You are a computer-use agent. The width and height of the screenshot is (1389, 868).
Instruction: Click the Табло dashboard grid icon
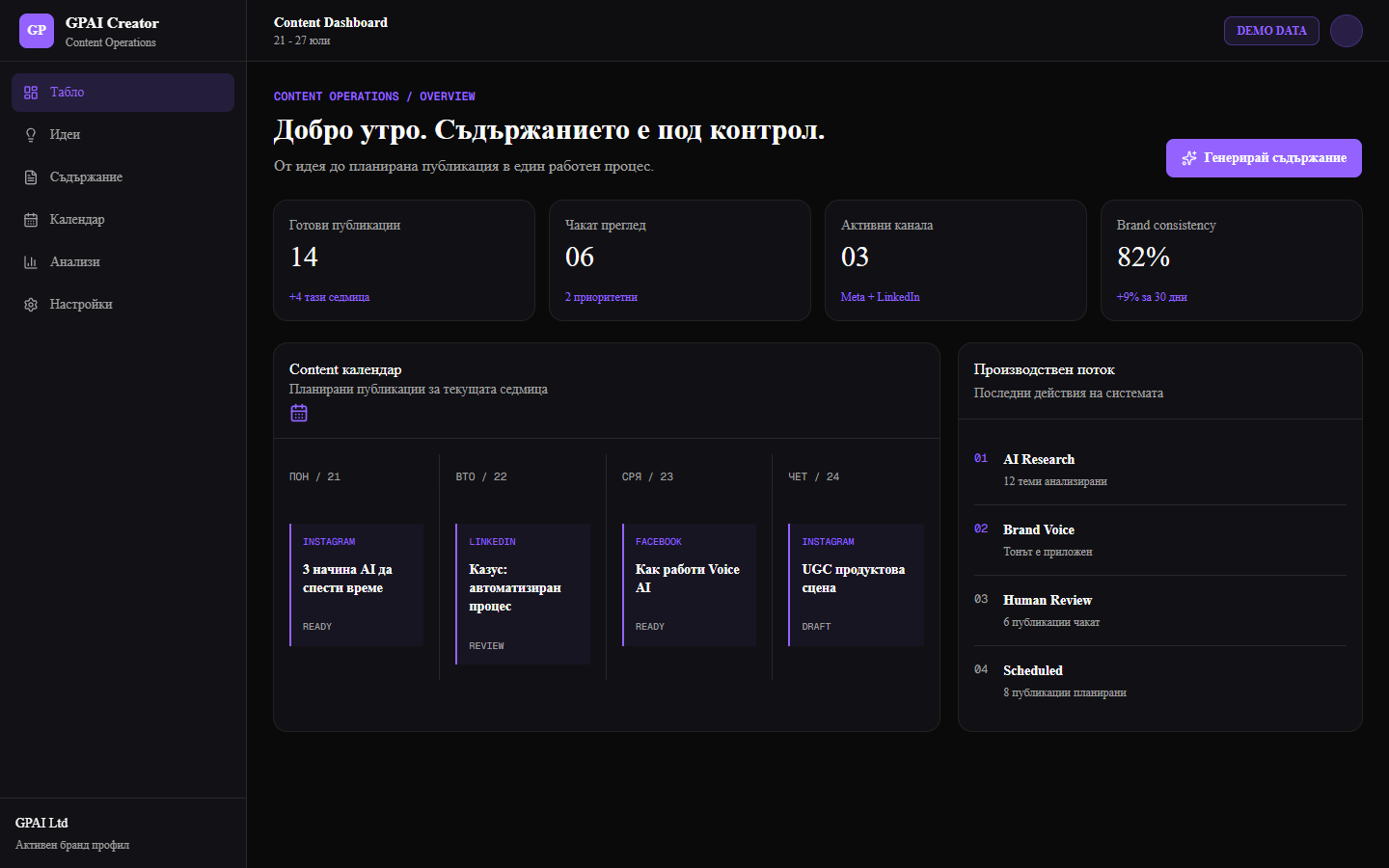coord(31,93)
